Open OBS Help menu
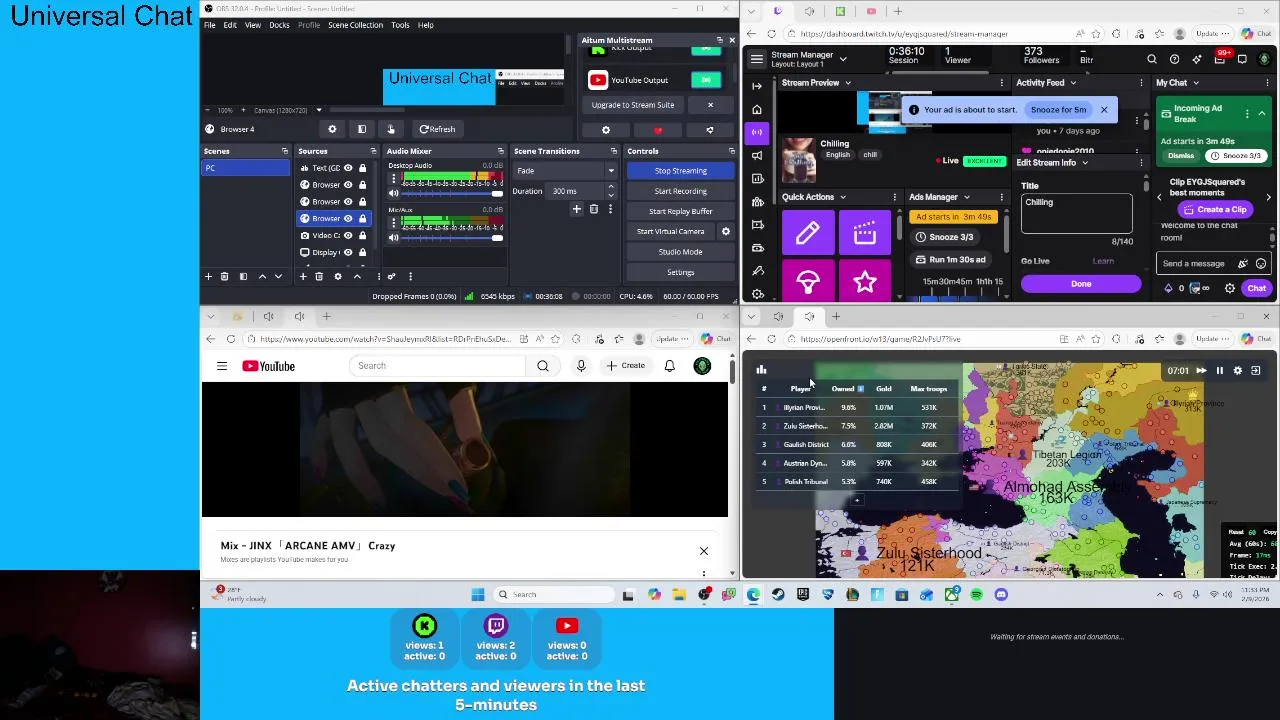Viewport: 1280px width, 720px height. 425,25
